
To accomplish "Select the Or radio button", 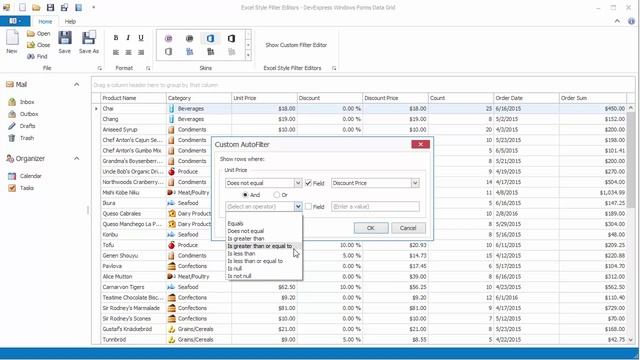I will click(x=276, y=195).
